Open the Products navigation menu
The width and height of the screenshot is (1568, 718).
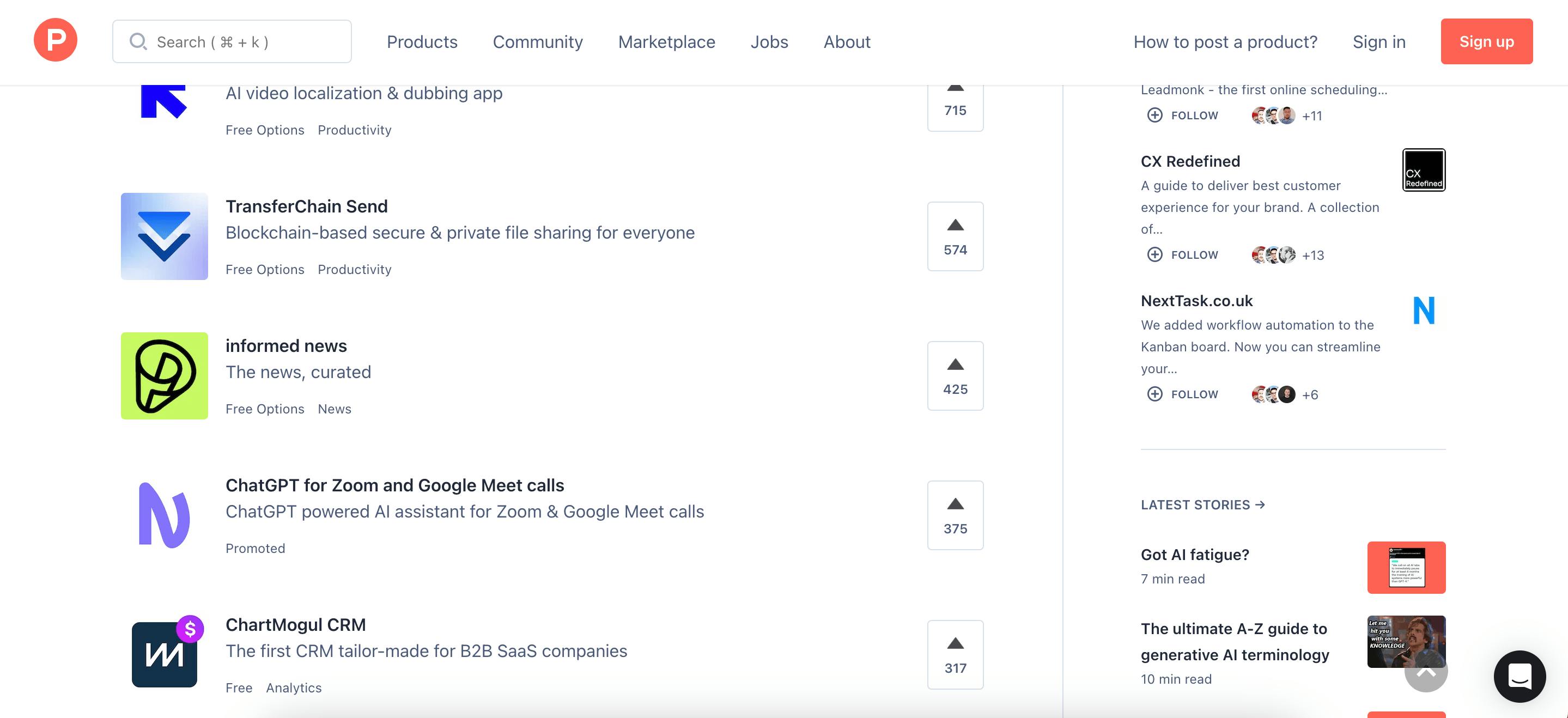(422, 41)
